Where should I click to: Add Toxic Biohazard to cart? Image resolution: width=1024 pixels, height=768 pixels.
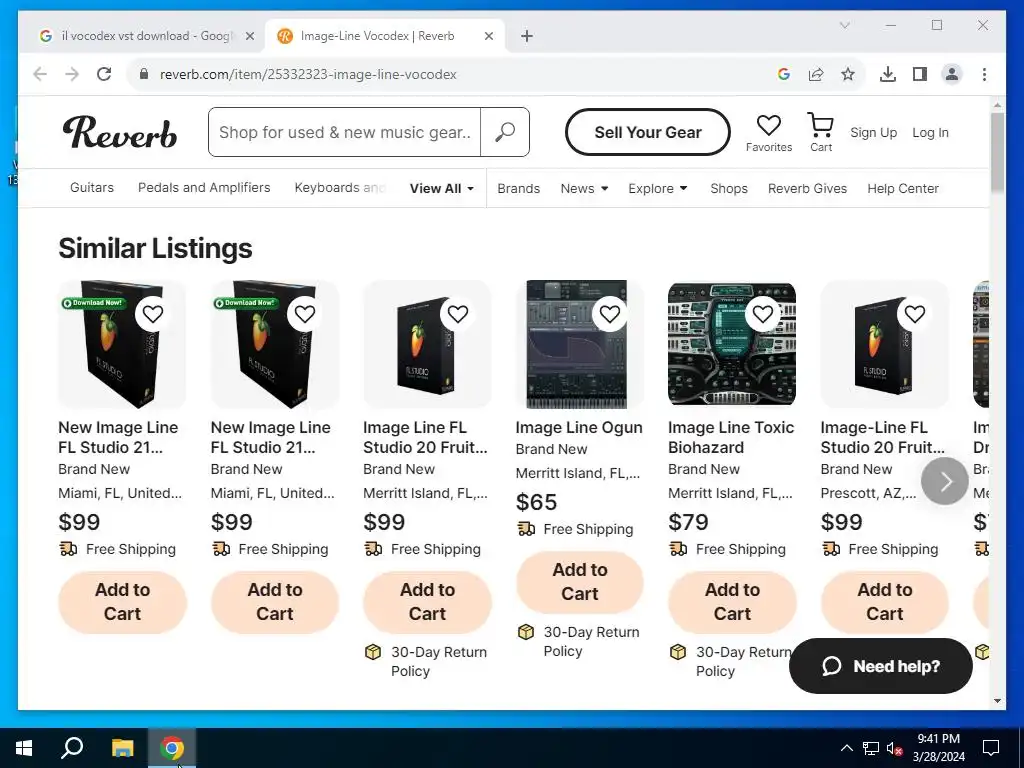pos(733,601)
